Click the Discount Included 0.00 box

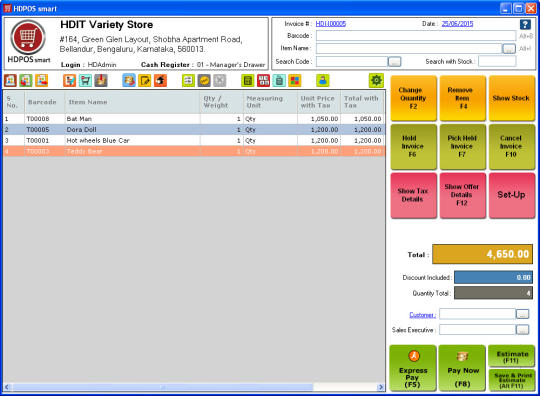point(493,277)
